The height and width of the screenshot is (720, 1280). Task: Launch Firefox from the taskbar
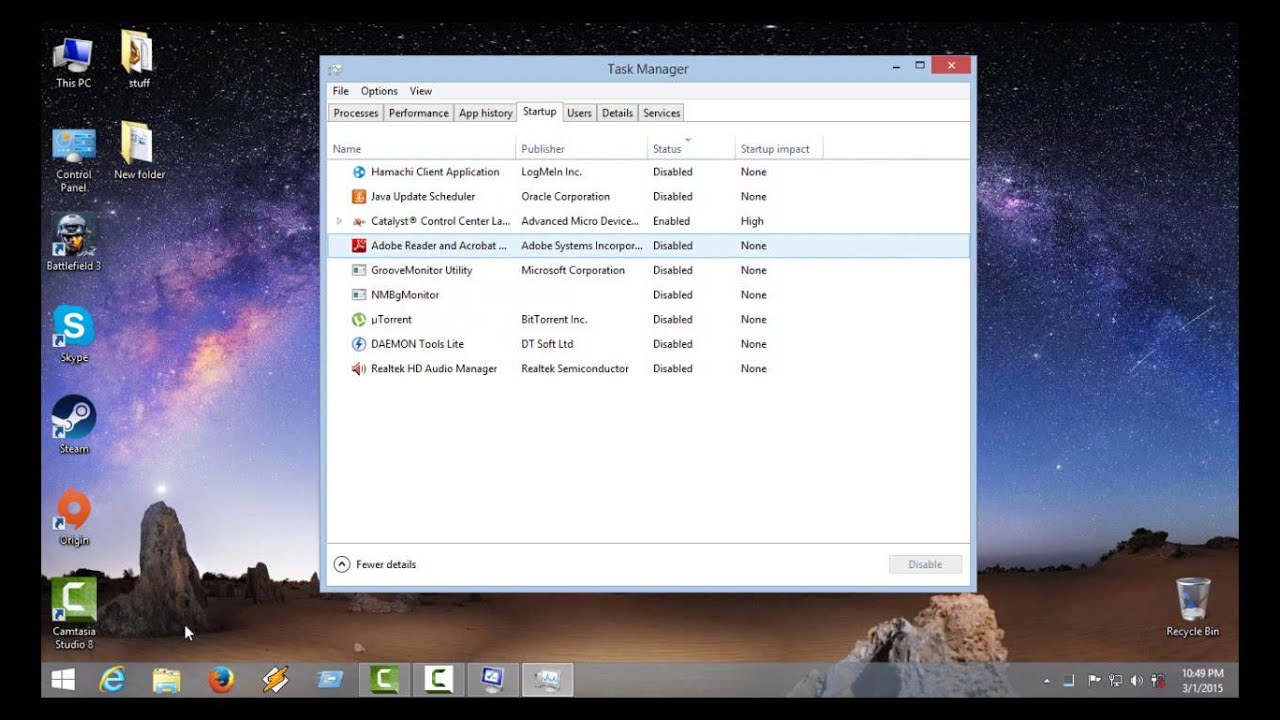click(221, 680)
